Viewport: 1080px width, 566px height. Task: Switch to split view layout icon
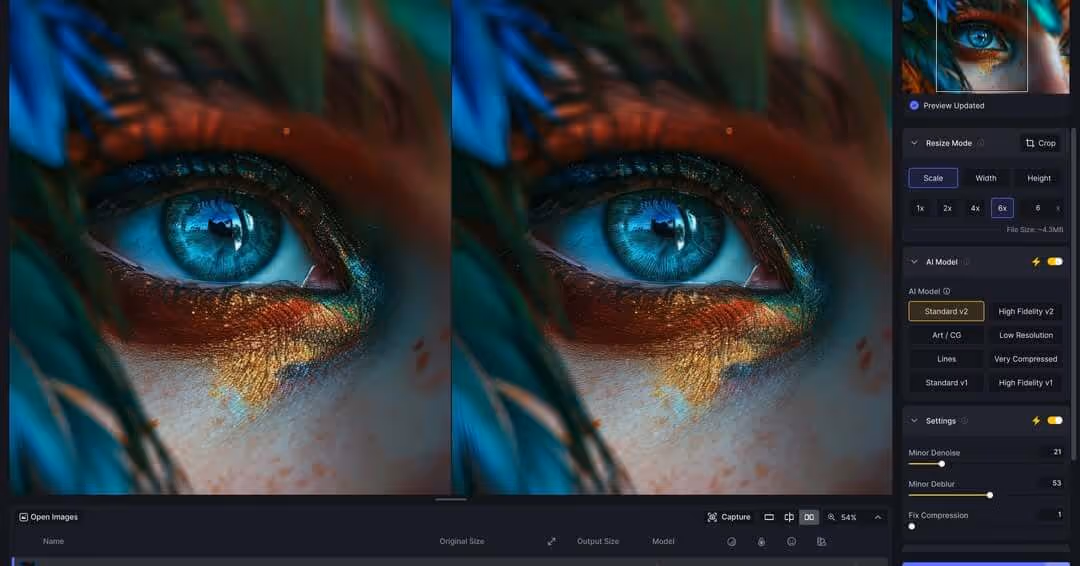point(789,517)
